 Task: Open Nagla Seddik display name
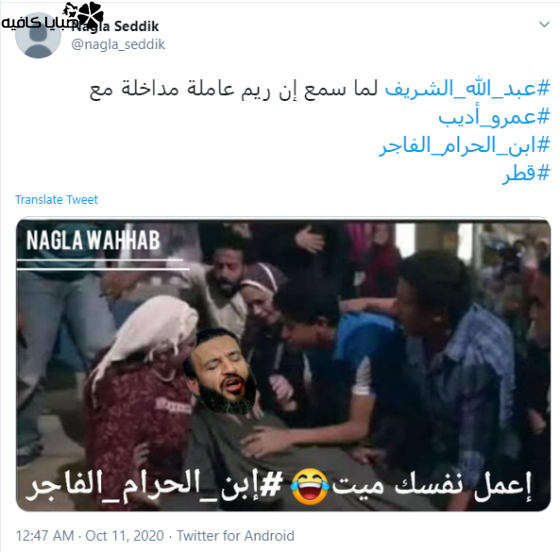point(115,26)
